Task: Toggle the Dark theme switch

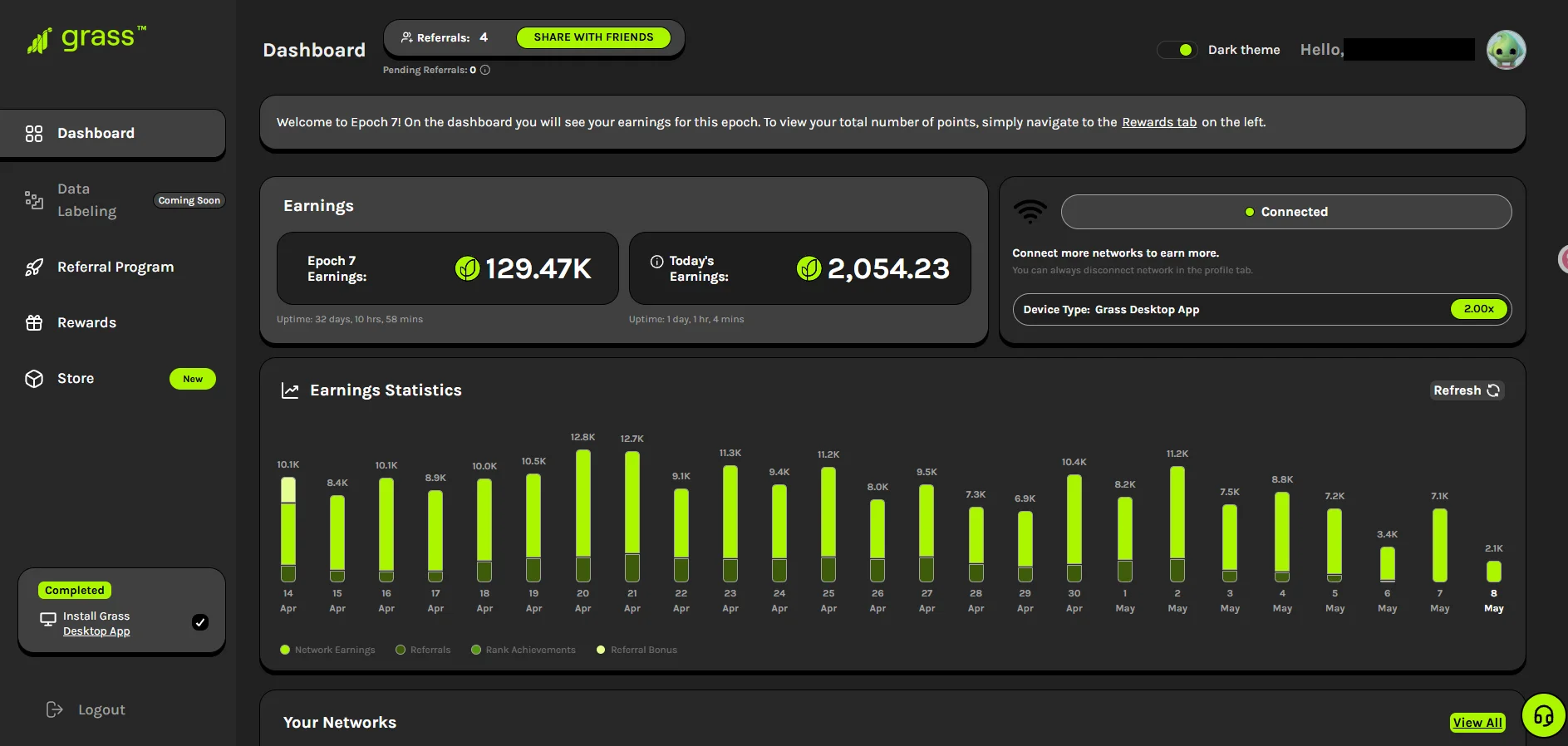Action: (x=1178, y=50)
